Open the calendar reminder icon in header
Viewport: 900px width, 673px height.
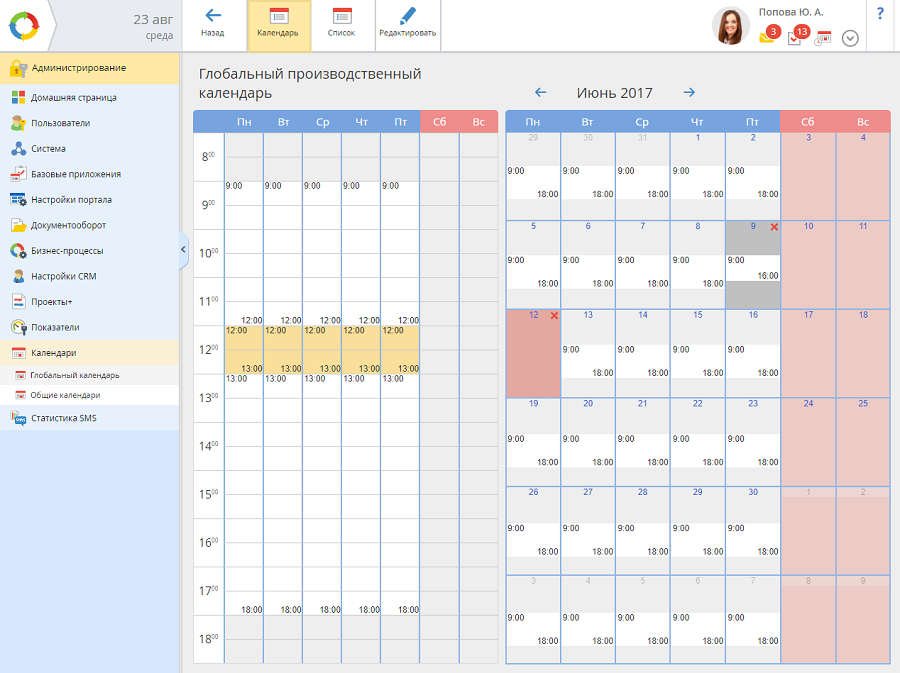[x=823, y=39]
